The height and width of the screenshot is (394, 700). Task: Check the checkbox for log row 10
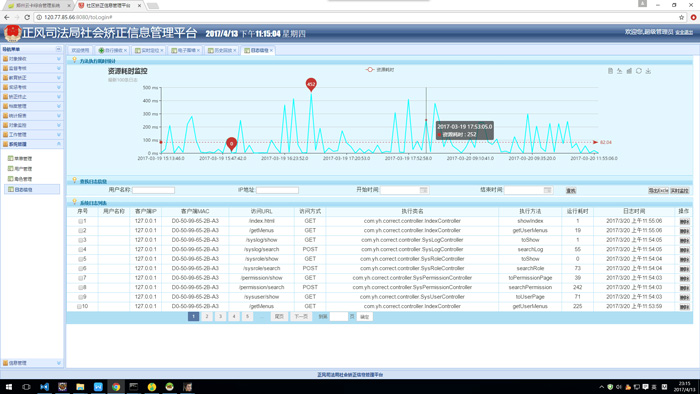79,307
